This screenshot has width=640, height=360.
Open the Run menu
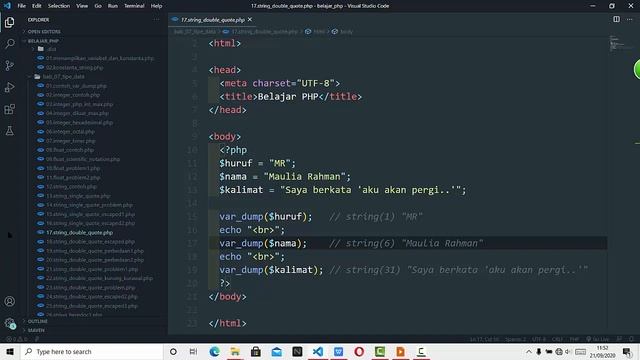click(113, 6)
